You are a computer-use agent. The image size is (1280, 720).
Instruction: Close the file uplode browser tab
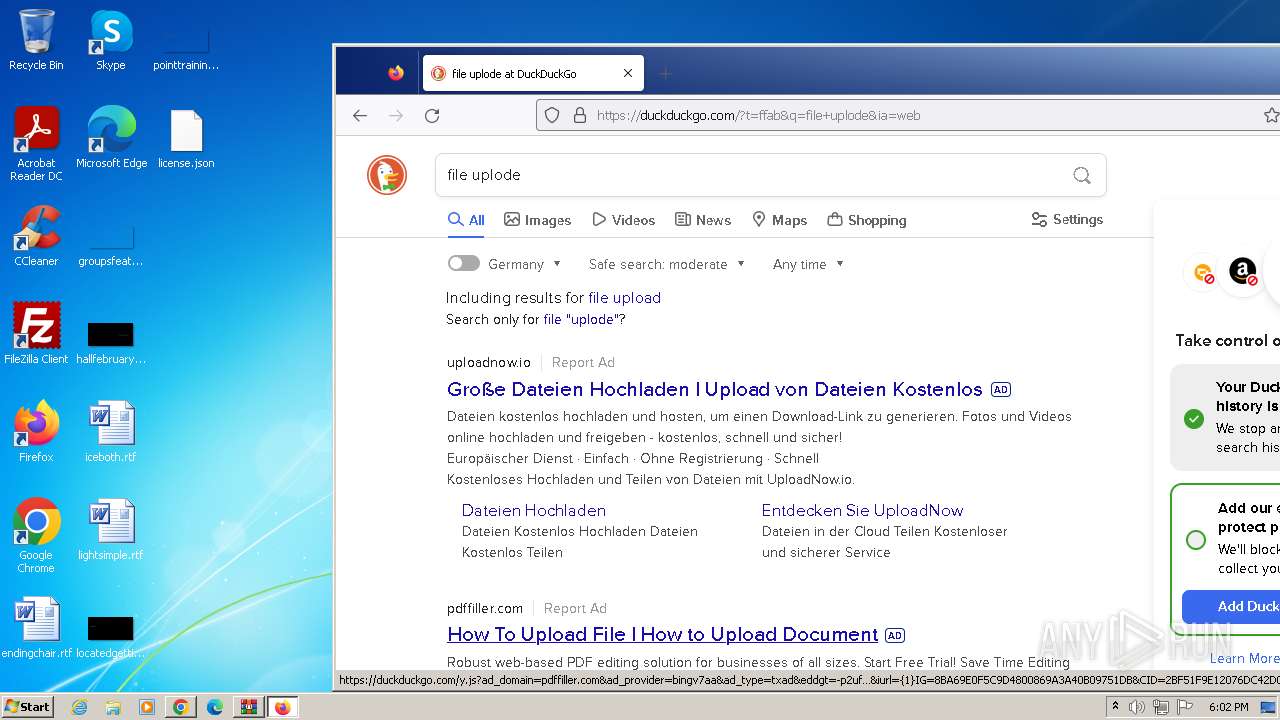coord(628,73)
